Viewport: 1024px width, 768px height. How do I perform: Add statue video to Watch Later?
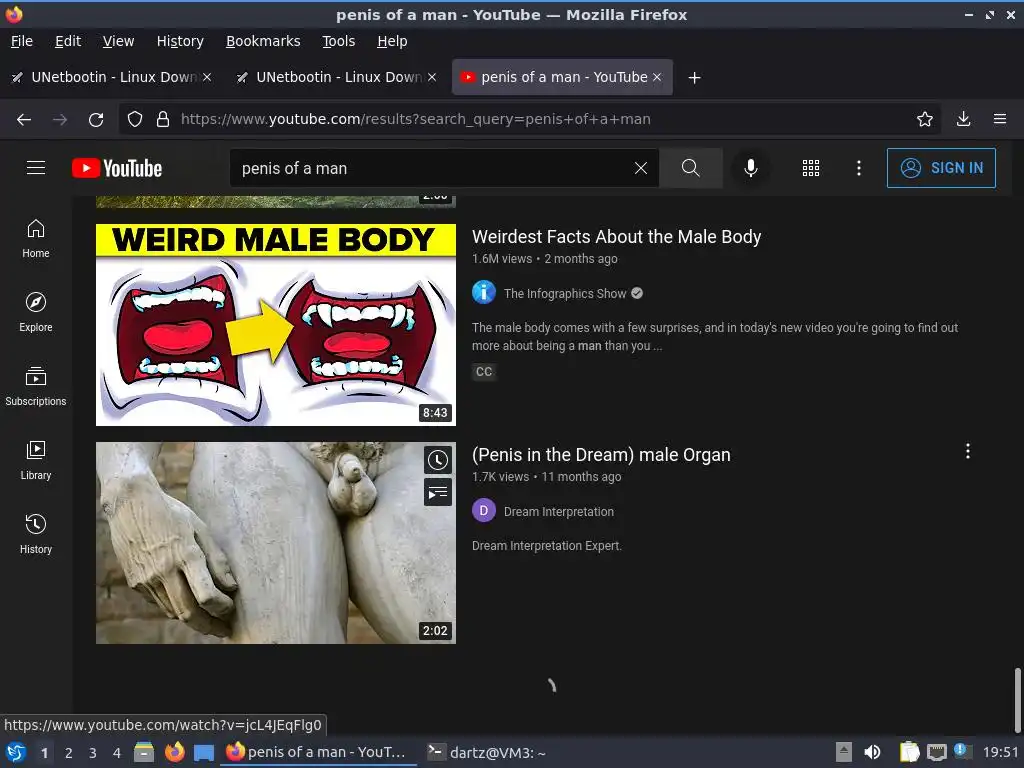tap(438, 460)
